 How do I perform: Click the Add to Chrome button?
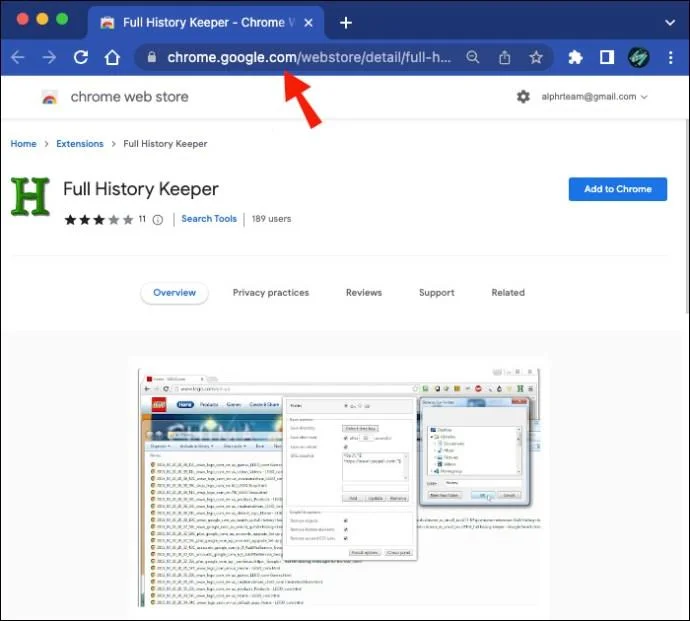tap(618, 189)
